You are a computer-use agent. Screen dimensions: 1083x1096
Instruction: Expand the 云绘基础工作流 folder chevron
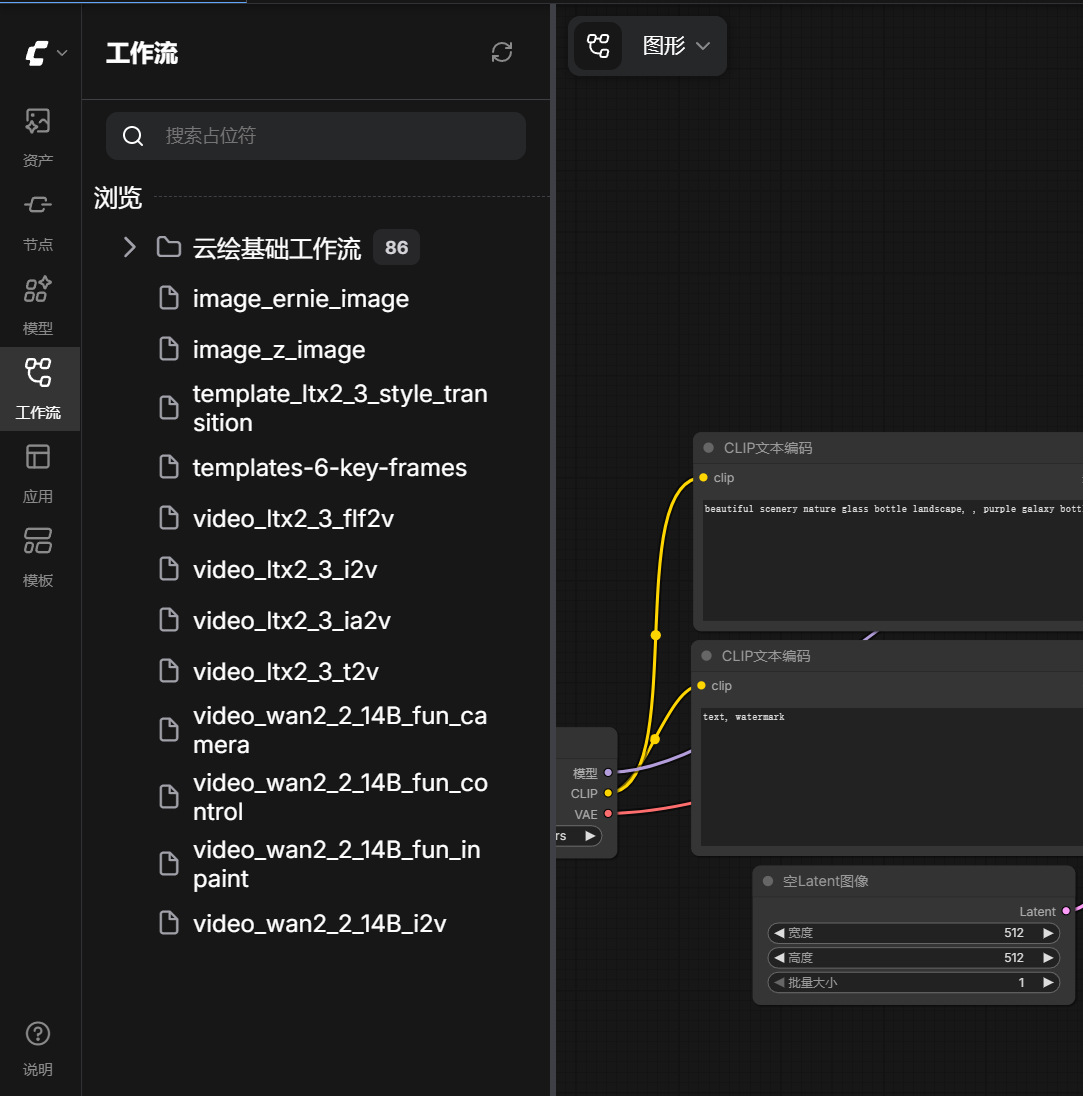(x=129, y=247)
